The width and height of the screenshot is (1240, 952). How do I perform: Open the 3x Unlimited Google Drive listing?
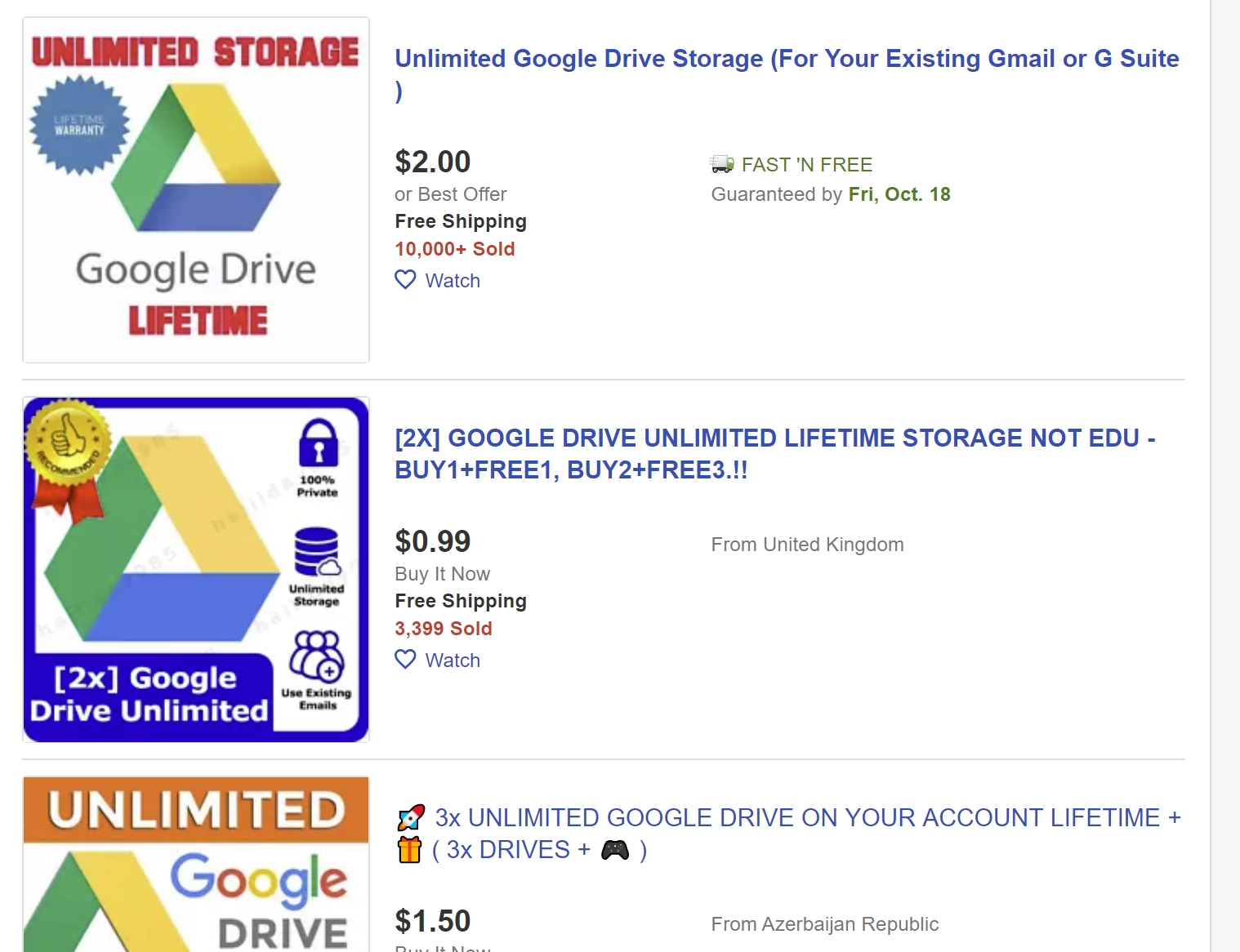(x=789, y=834)
